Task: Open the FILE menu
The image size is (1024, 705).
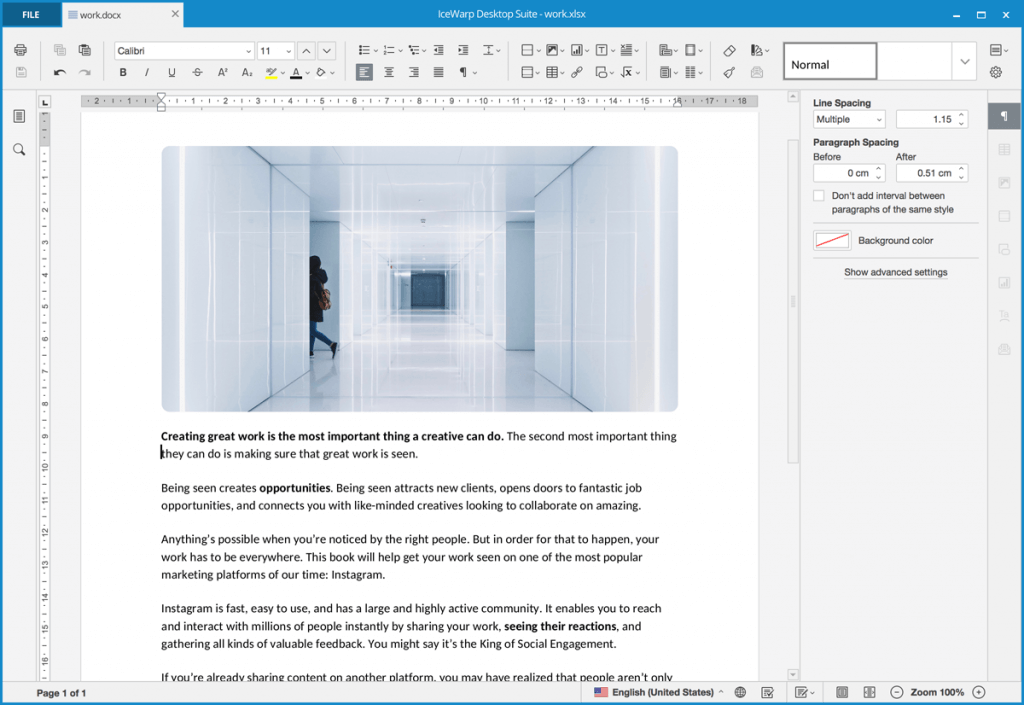Action: [30, 15]
